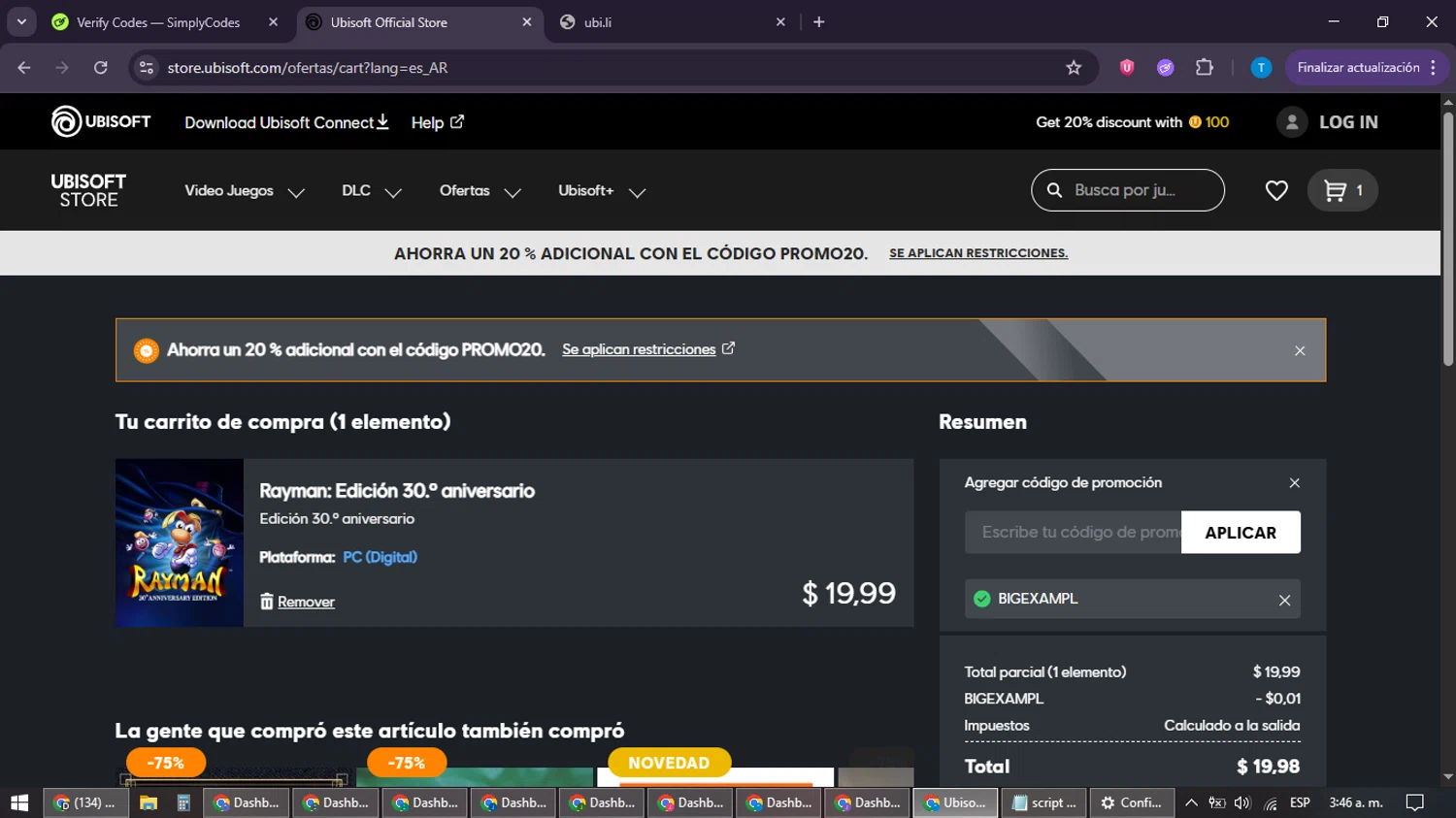Click the - $0,01 discount value
This screenshot has width=1456, height=818.
point(1277,699)
